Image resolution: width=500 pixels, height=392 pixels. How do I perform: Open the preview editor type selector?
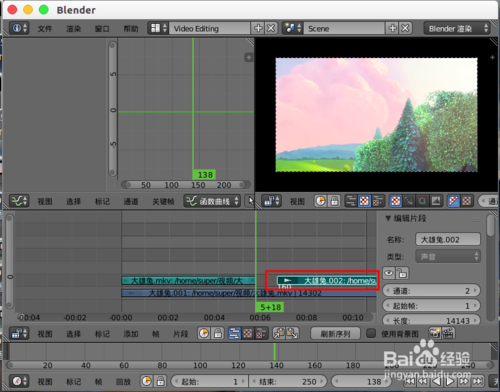tap(272, 201)
